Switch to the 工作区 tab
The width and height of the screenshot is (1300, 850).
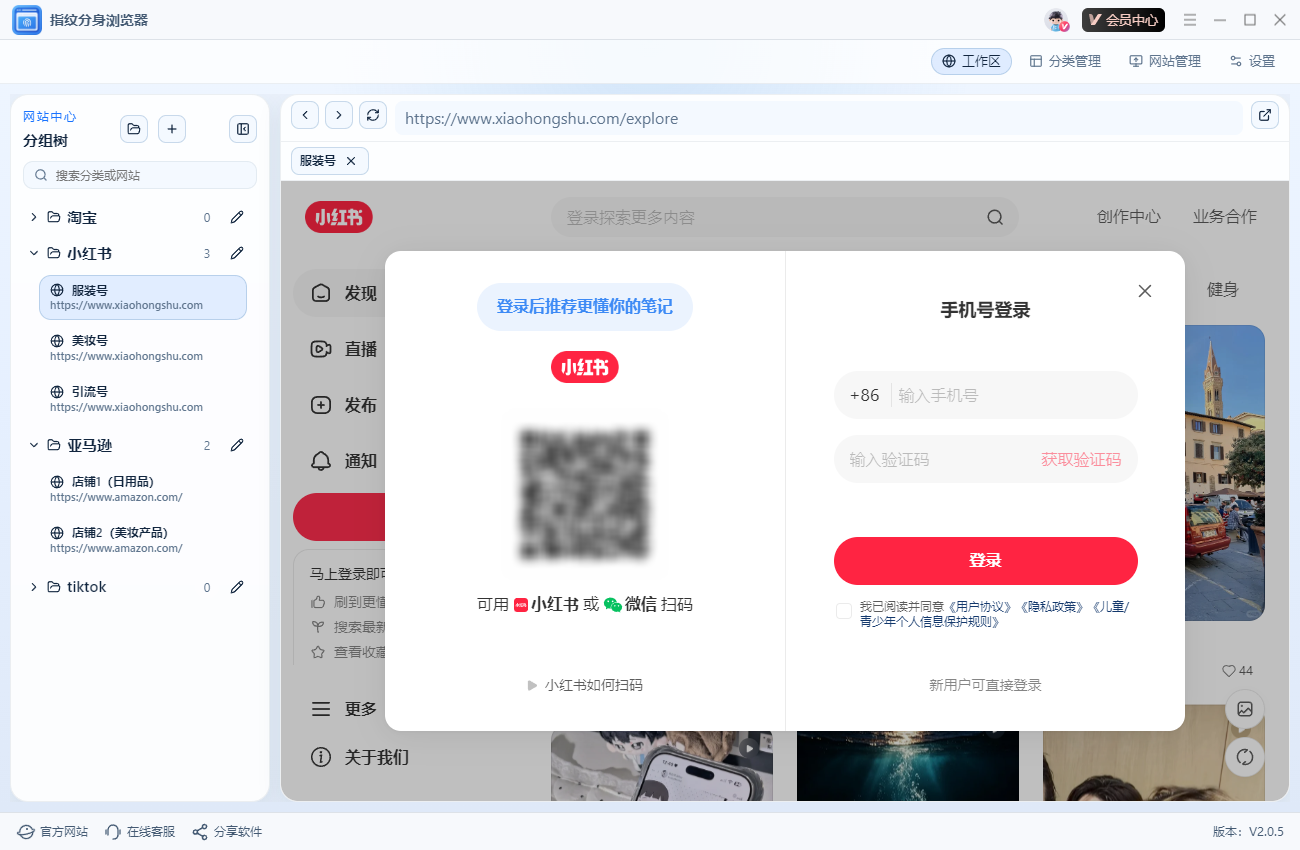click(x=971, y=61)
